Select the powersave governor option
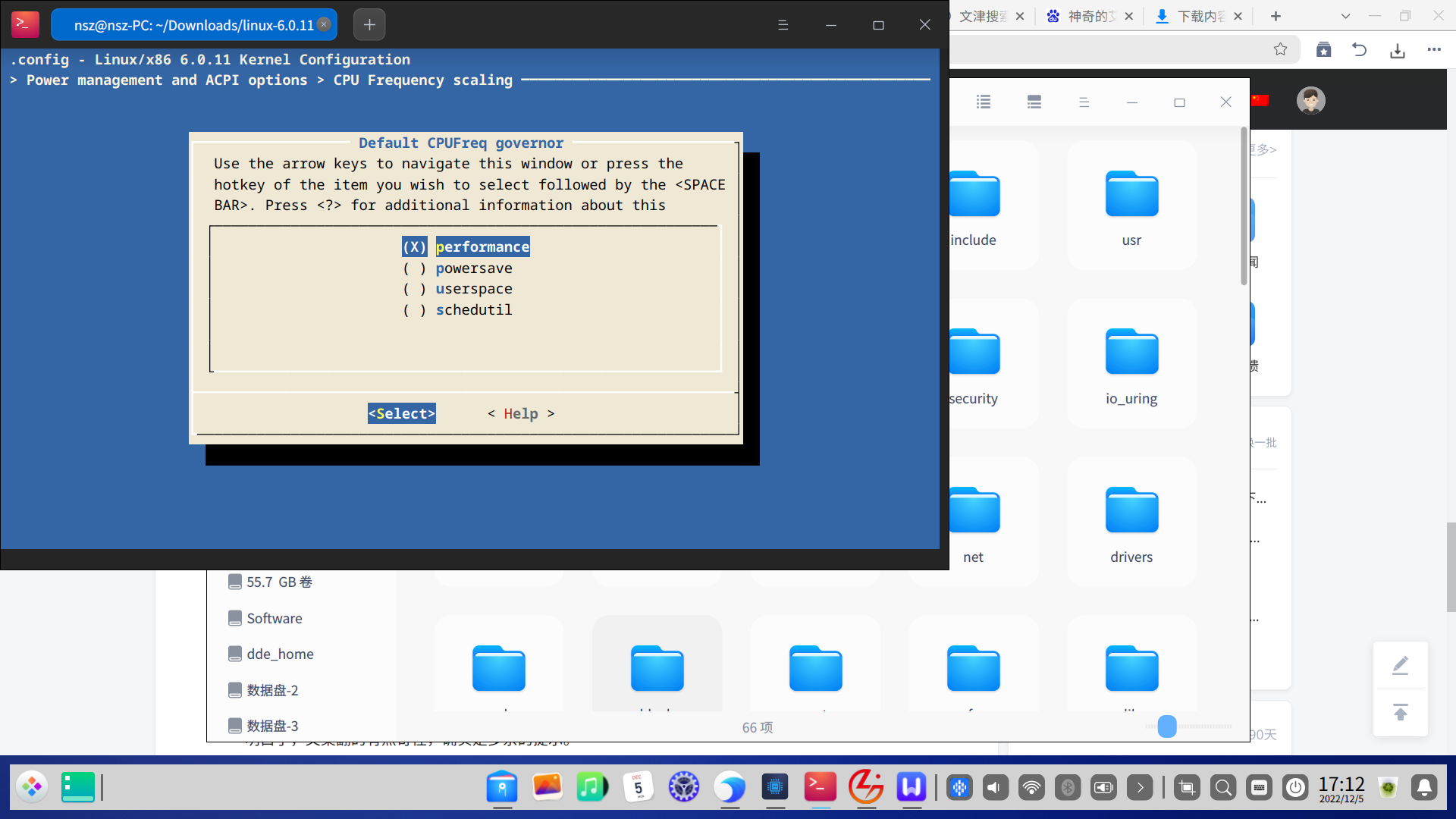Screen dimensions: 1456x819 (x=473, y=268)
